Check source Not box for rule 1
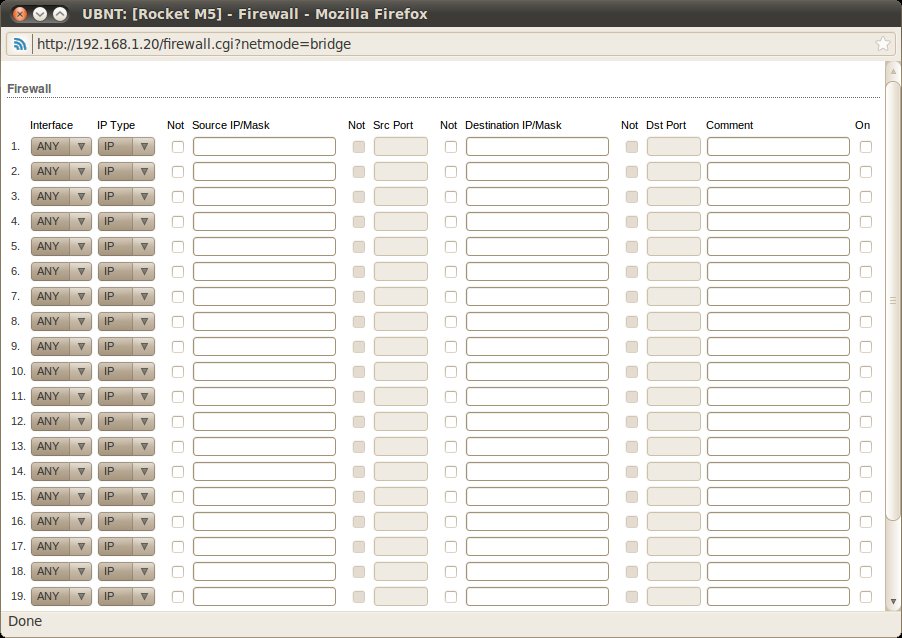 178,147
